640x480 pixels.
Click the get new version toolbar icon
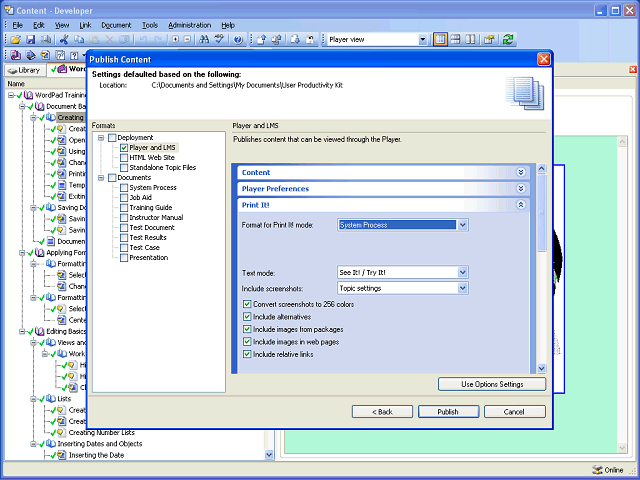click(295, 40)
